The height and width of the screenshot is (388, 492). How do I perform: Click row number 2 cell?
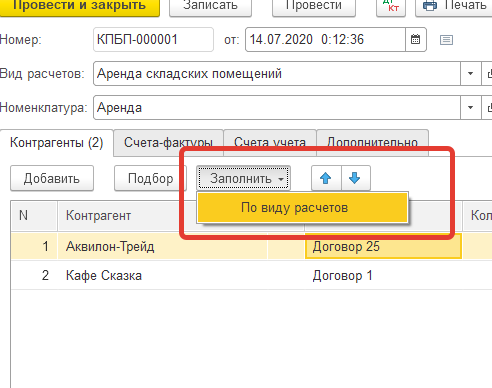(x=34, y=276)
